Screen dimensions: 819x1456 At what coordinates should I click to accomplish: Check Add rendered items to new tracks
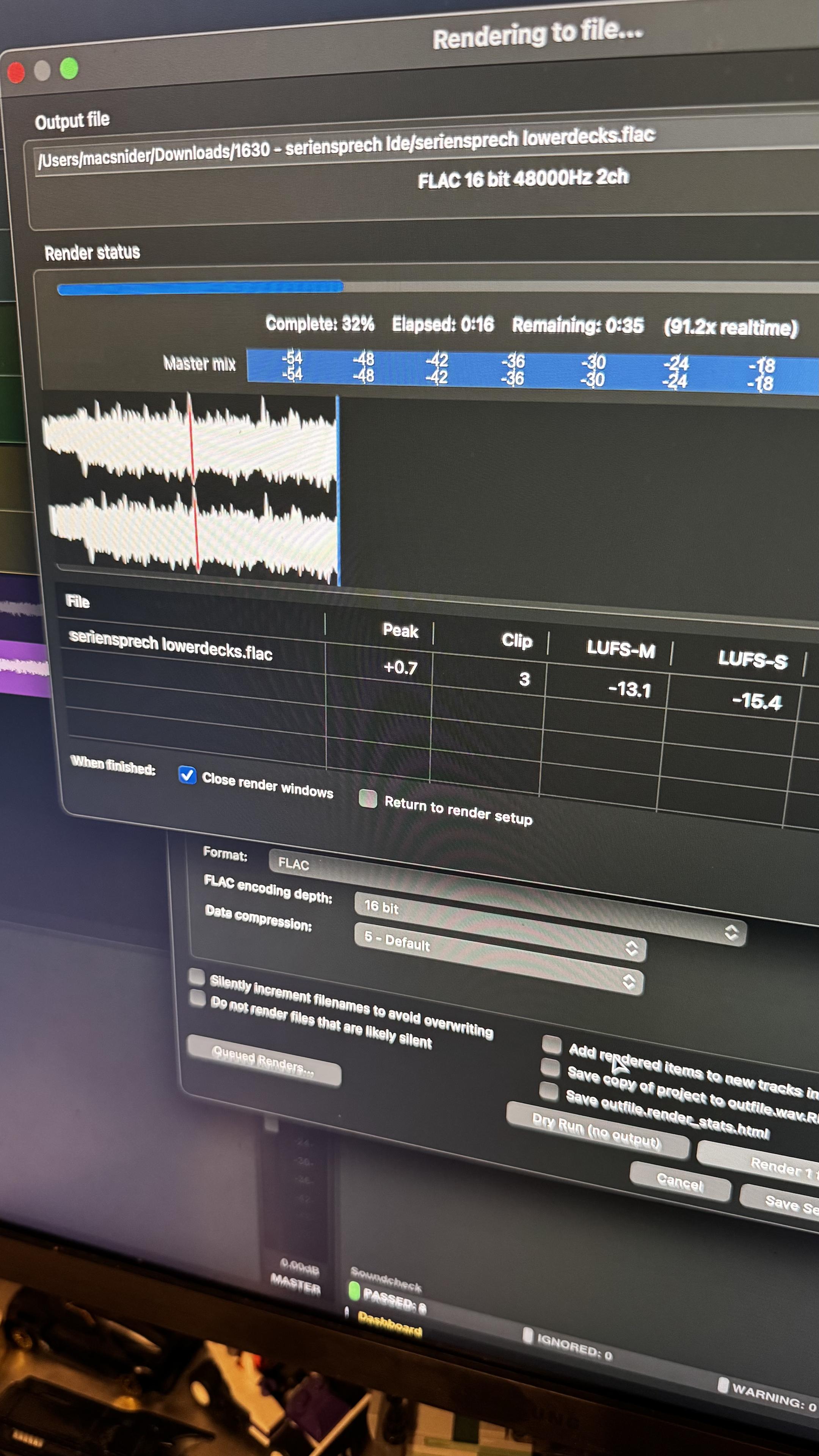click(x=551, y=1045)
